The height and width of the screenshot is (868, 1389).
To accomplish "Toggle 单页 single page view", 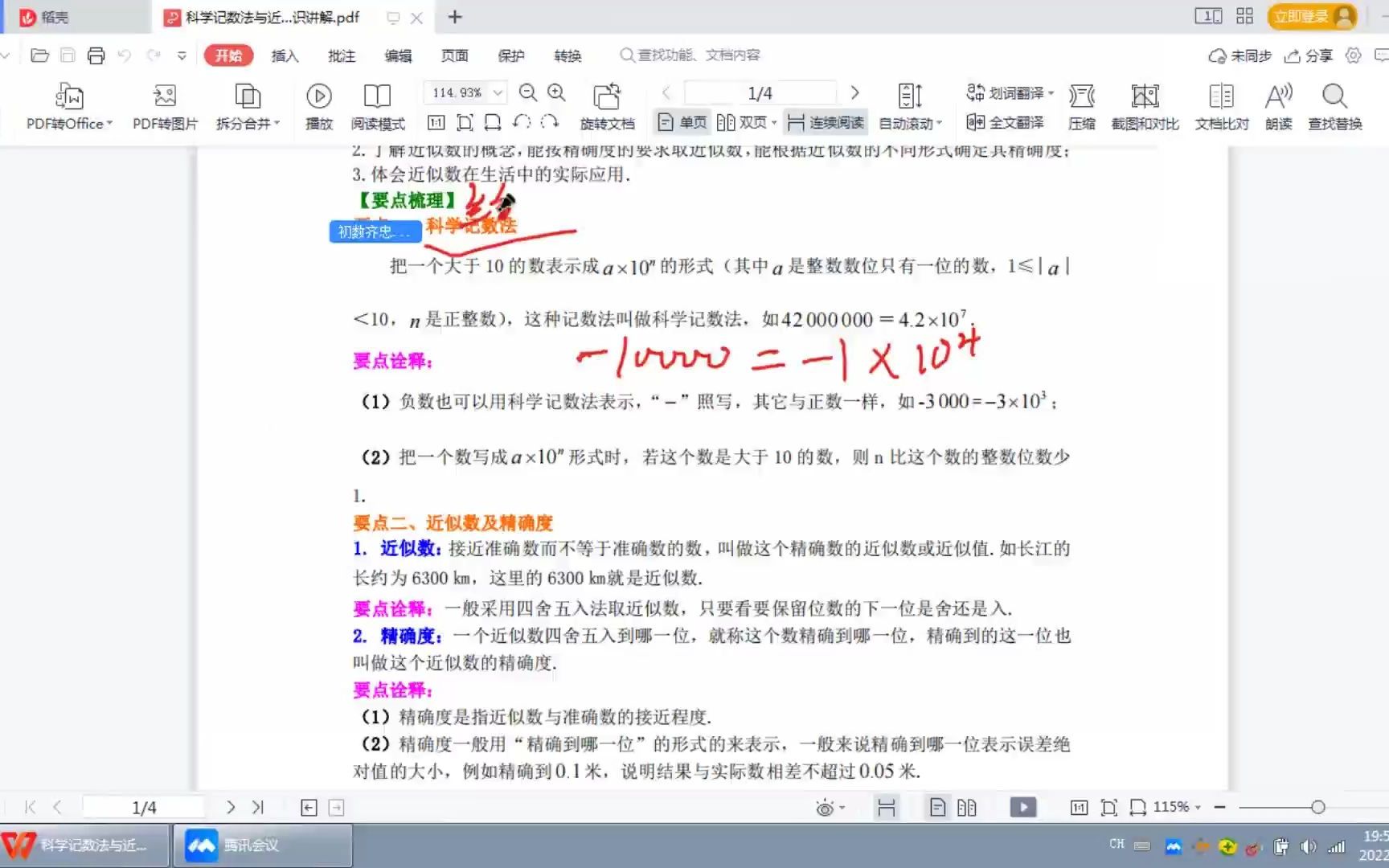I will [682, 122].
